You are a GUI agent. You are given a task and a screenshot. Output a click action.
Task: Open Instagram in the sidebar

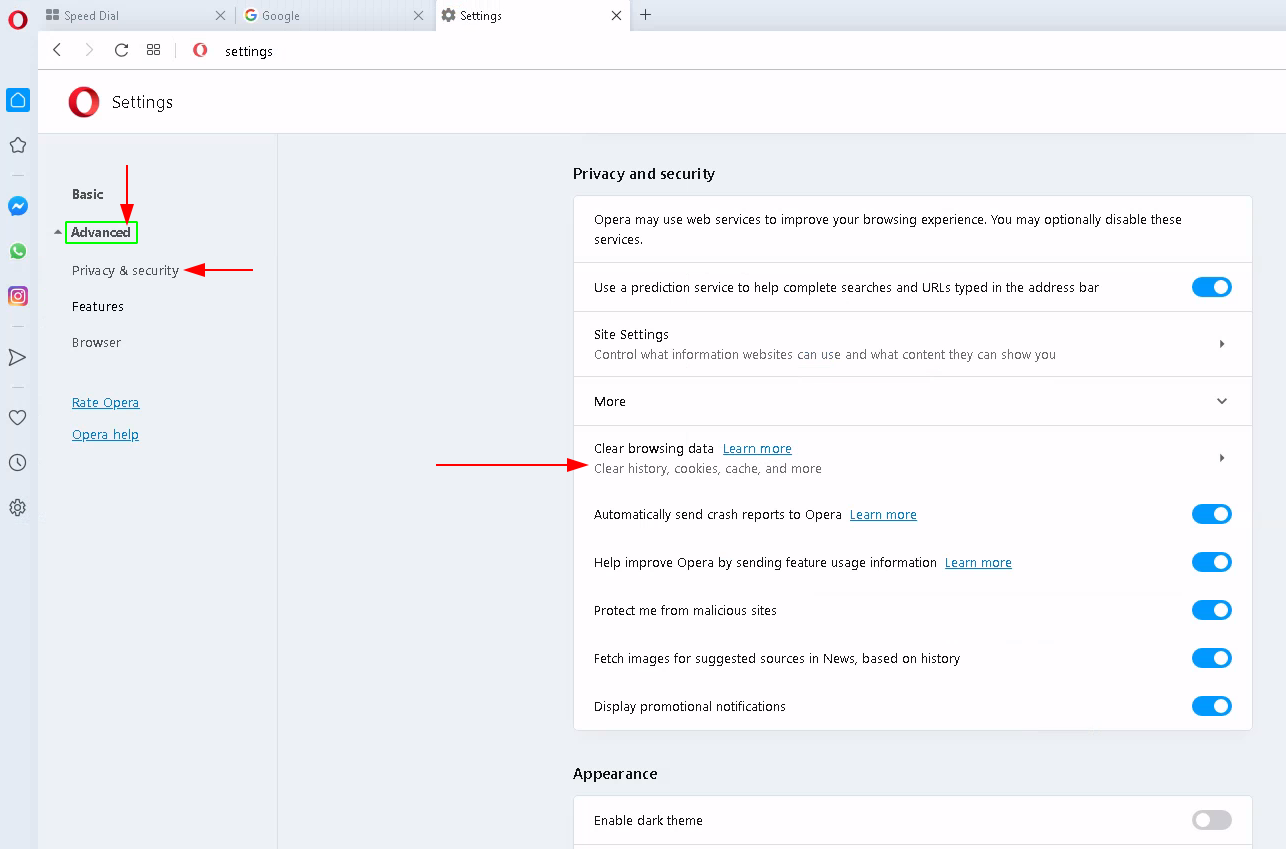(18, 296)
